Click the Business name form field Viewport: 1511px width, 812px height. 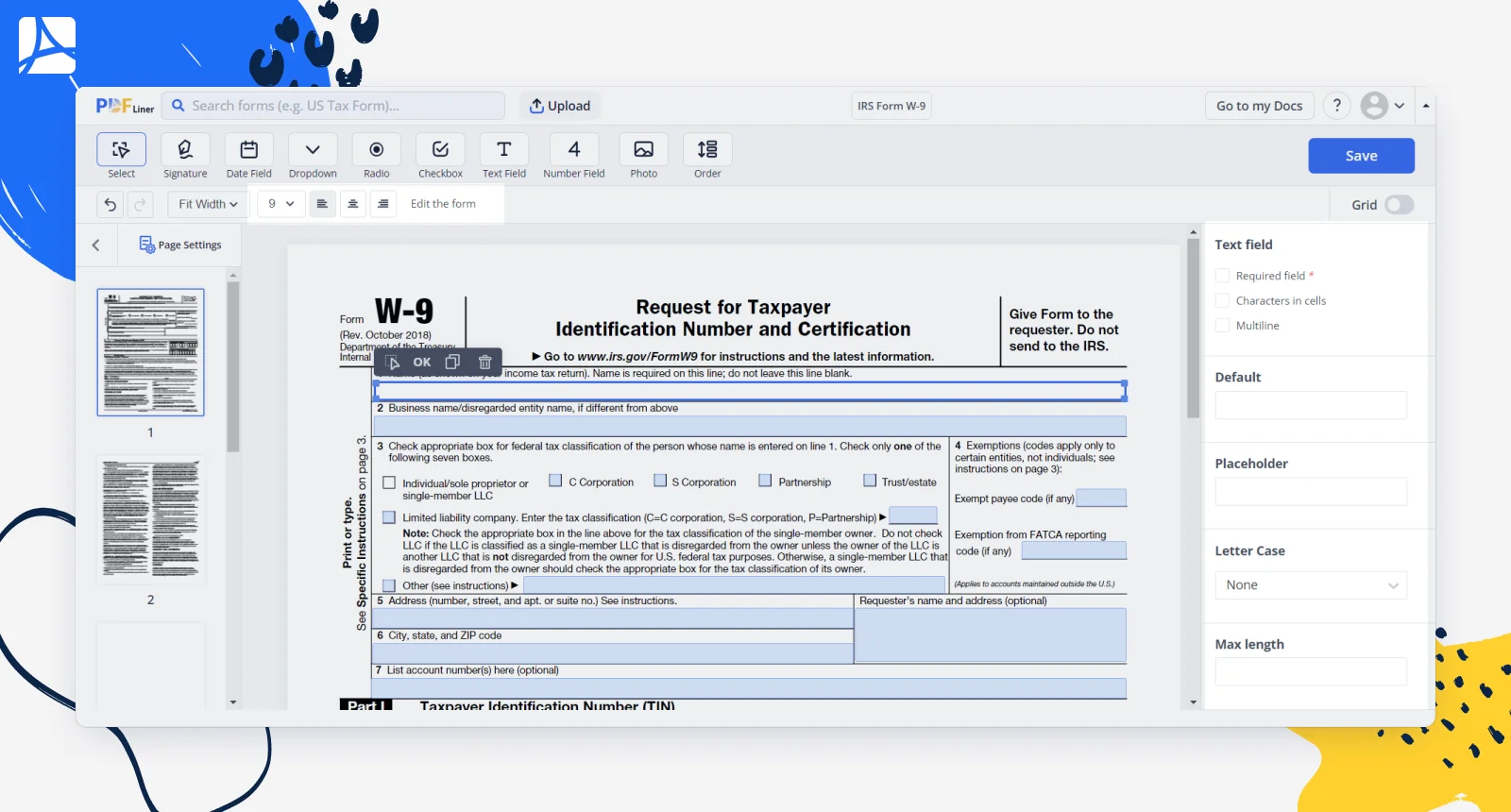pyautogui.click(x=750, y=426)
